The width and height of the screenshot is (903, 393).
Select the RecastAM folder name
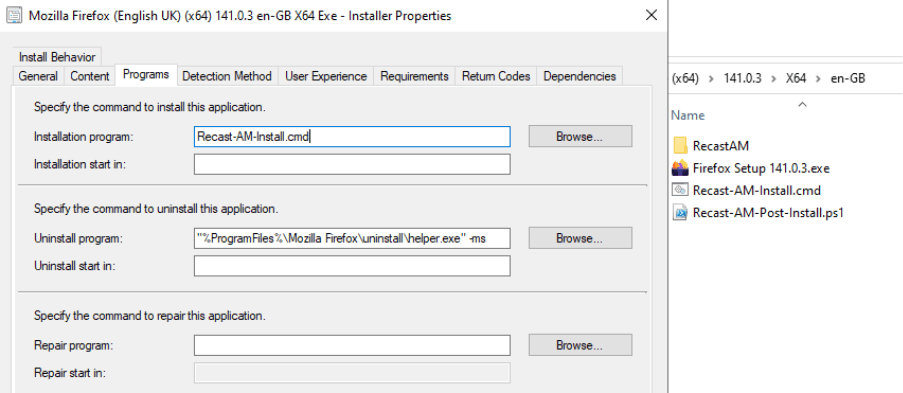(x=720, y=146)
